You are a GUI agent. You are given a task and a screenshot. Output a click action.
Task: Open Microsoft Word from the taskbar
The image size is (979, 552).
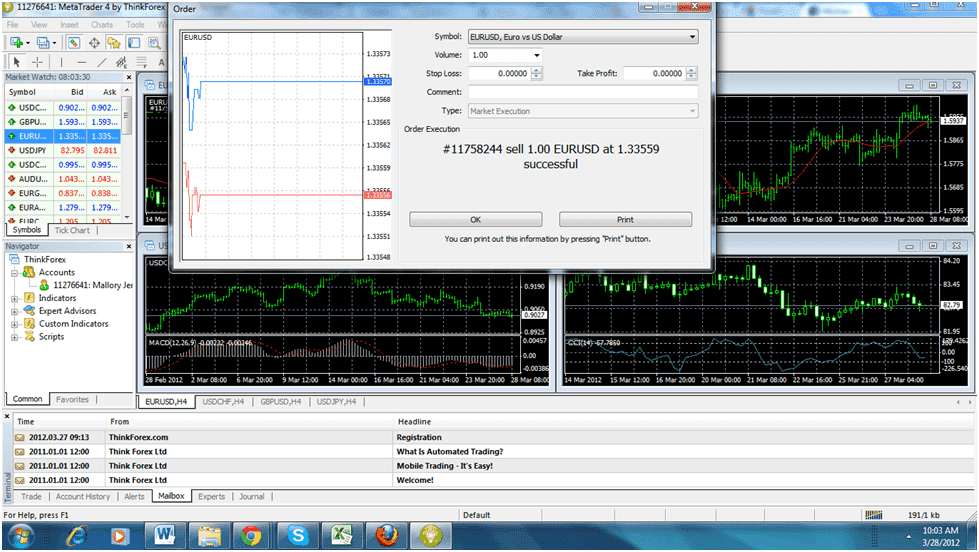pos(165,536)
